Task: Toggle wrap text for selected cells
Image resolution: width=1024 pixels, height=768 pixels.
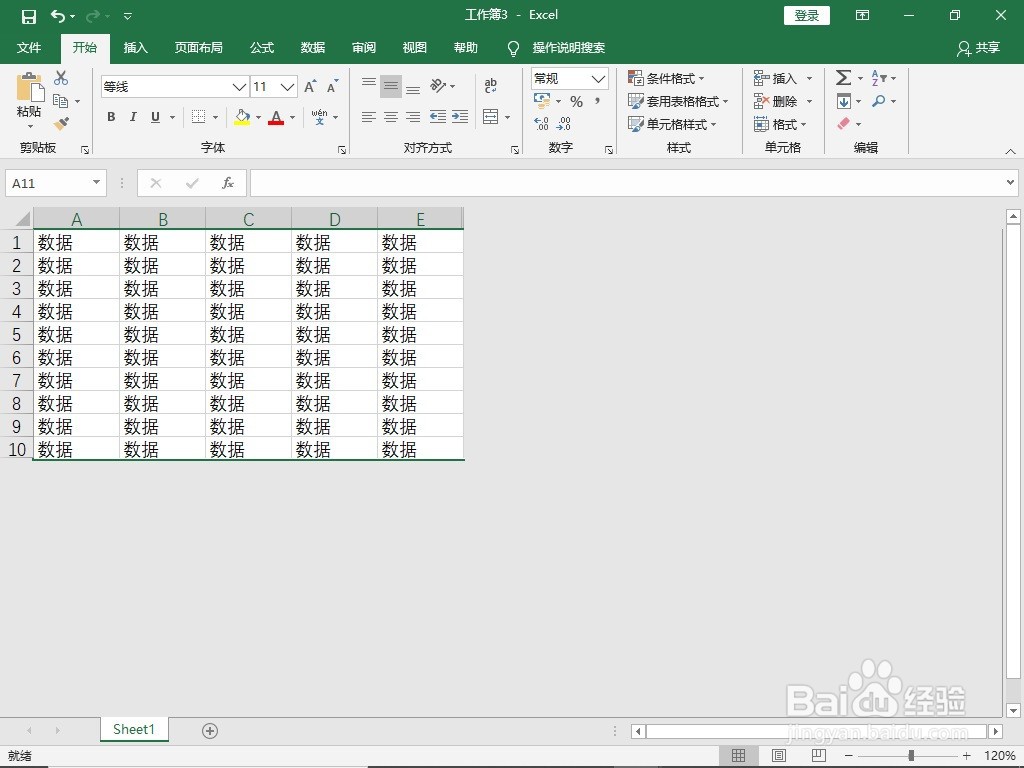Action: tap(490, 86)
